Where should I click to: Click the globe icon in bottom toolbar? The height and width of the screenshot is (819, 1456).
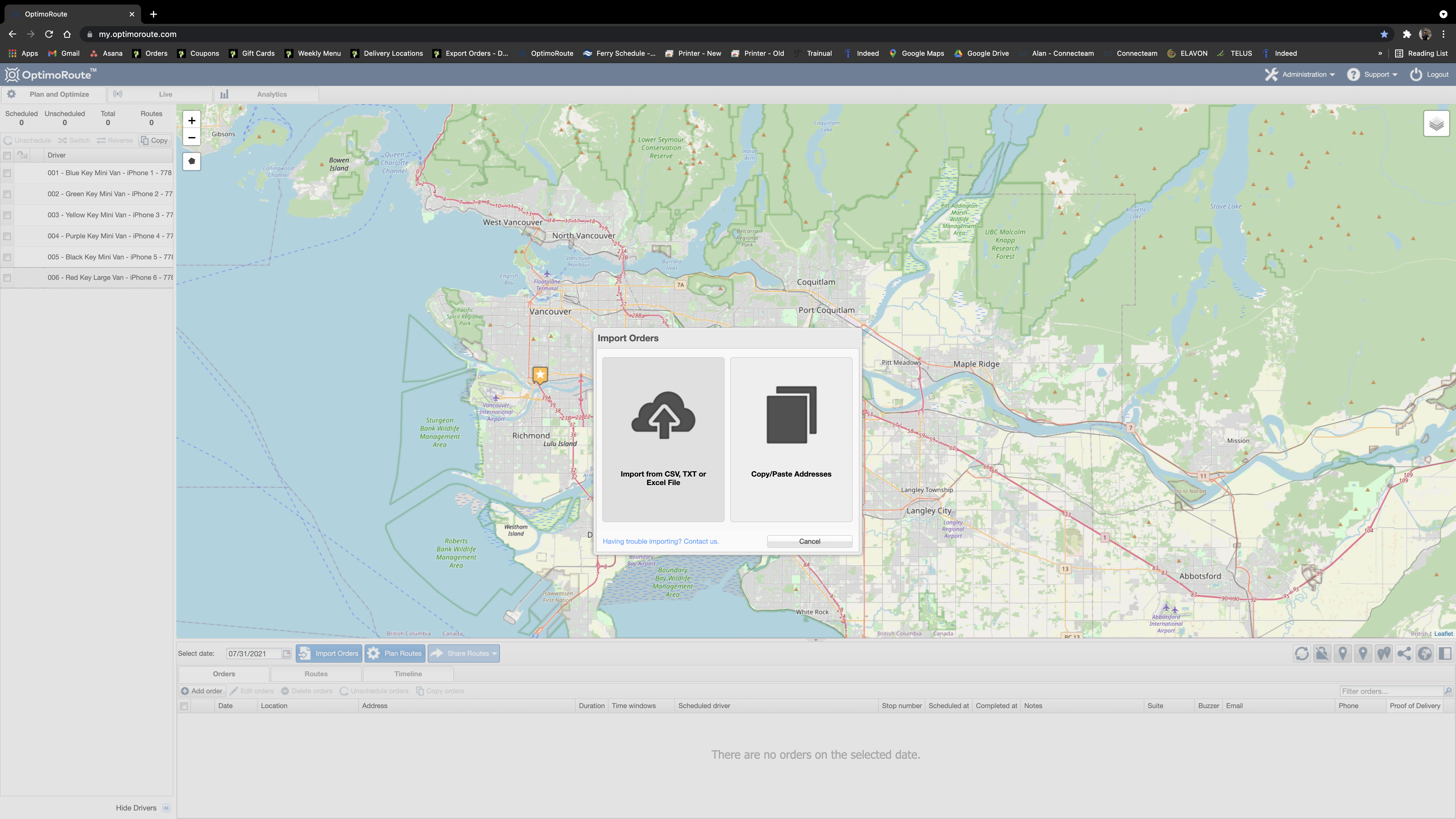point(1425,653)
